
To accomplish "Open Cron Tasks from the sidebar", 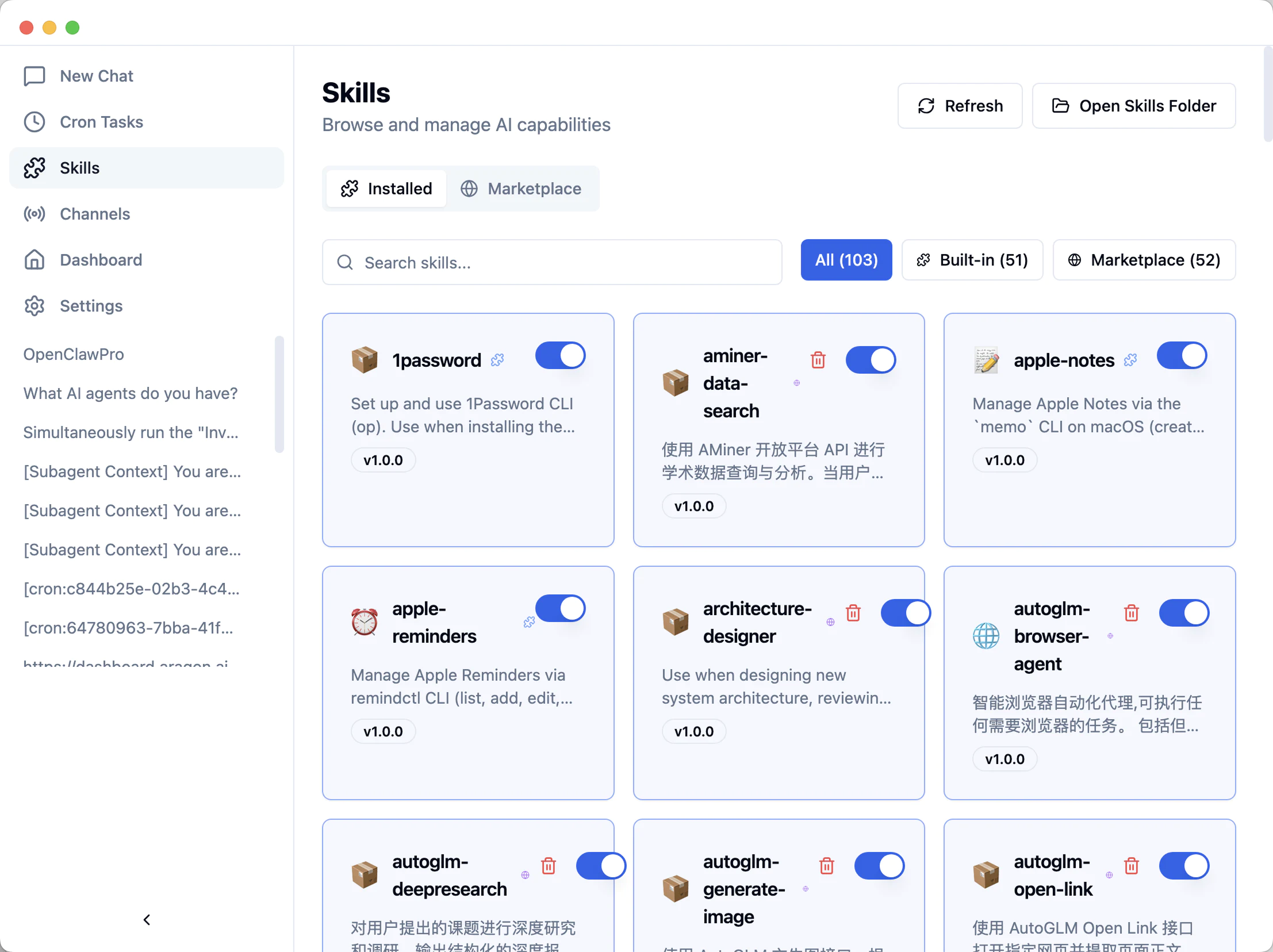I will point(101,122).
